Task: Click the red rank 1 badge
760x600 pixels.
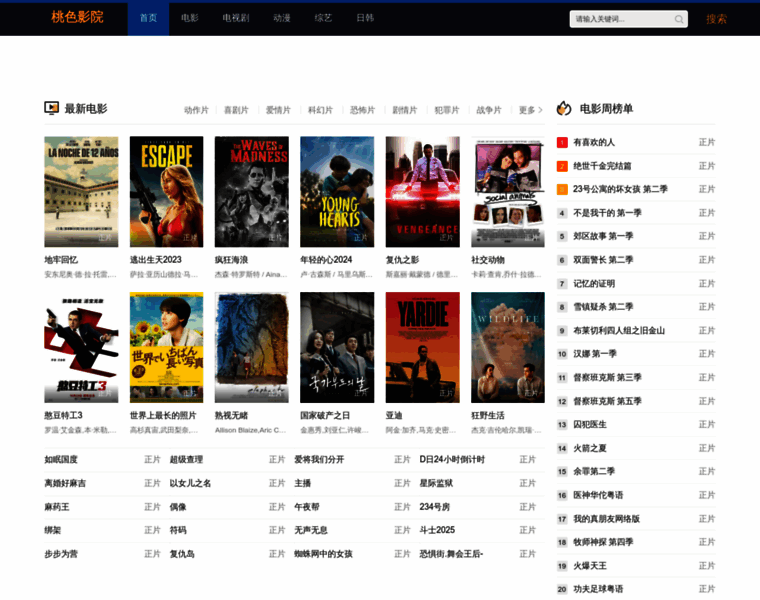Action: (x=562, y=142)
